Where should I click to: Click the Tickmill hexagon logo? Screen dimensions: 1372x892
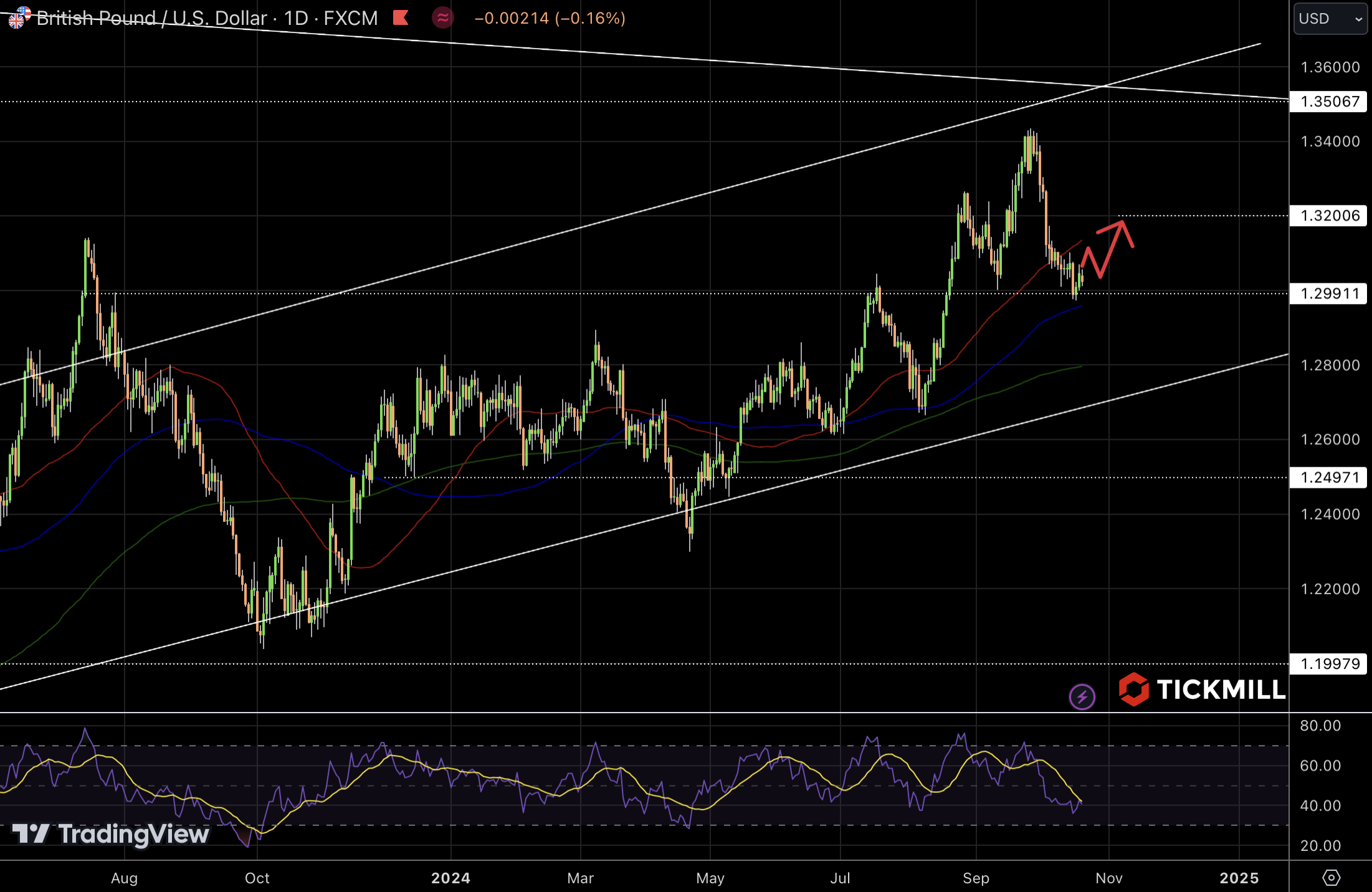click(1133, 689)
